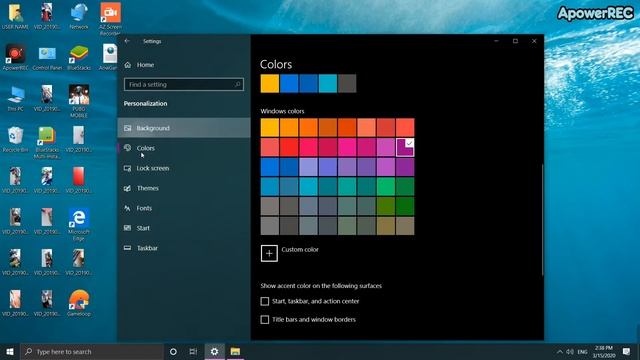Choose the red swatch in second row
Image resolution: width=640 pixels, height=360 pixels.
click(289, 147)
